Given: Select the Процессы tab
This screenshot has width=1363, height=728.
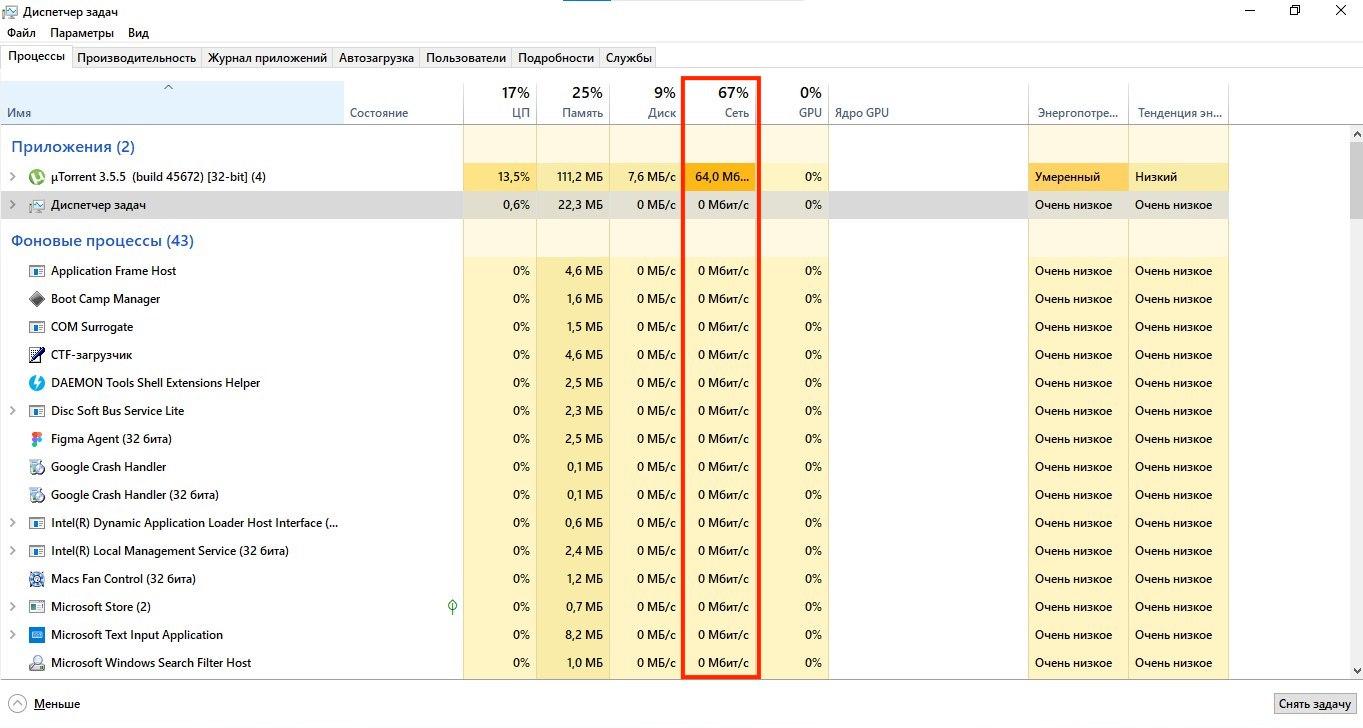Looking at the screenshot, I should click(x=37, y=56).
